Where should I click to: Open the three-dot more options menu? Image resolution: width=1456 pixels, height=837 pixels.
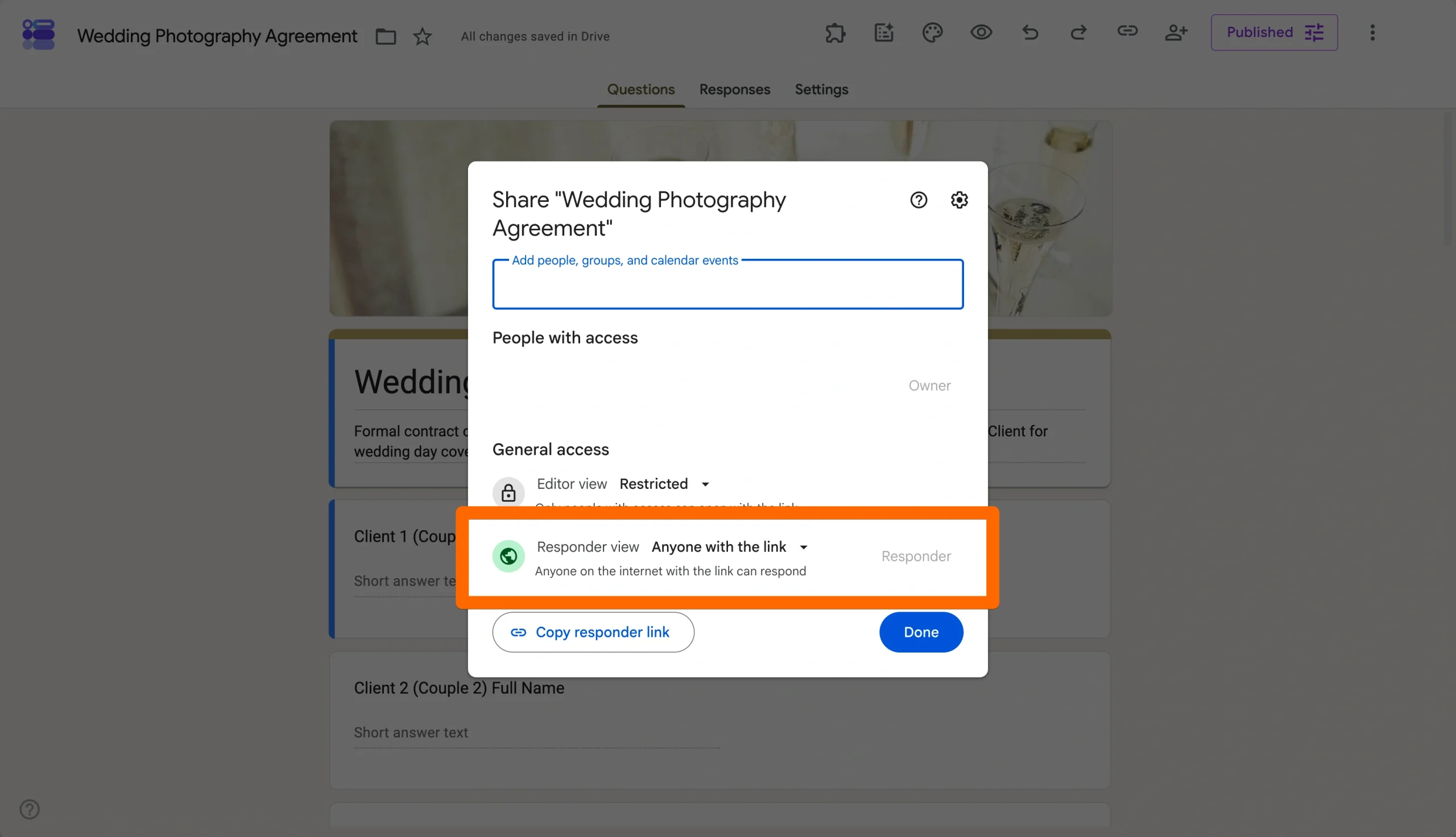[1372, 33]
